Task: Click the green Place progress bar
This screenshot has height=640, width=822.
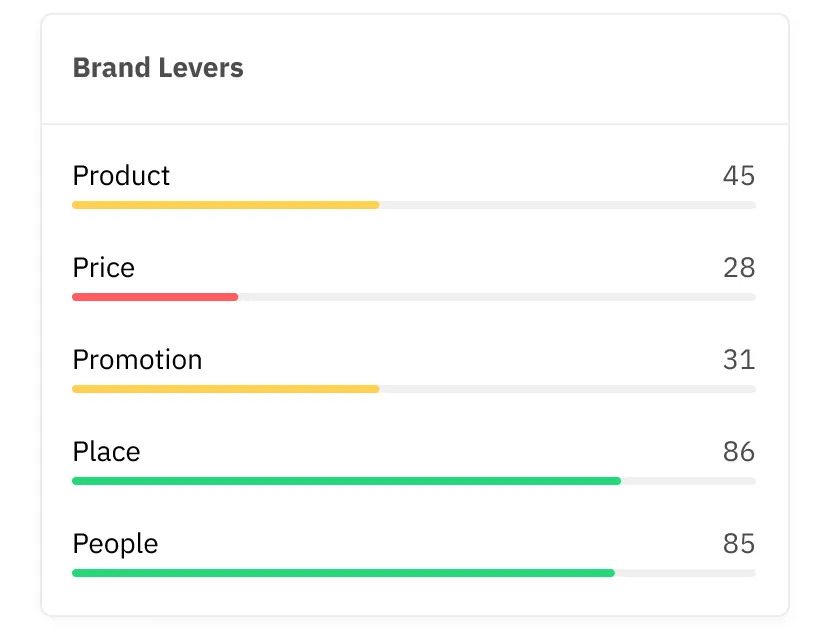Action: pyautogui.click(x=347, y=481)
